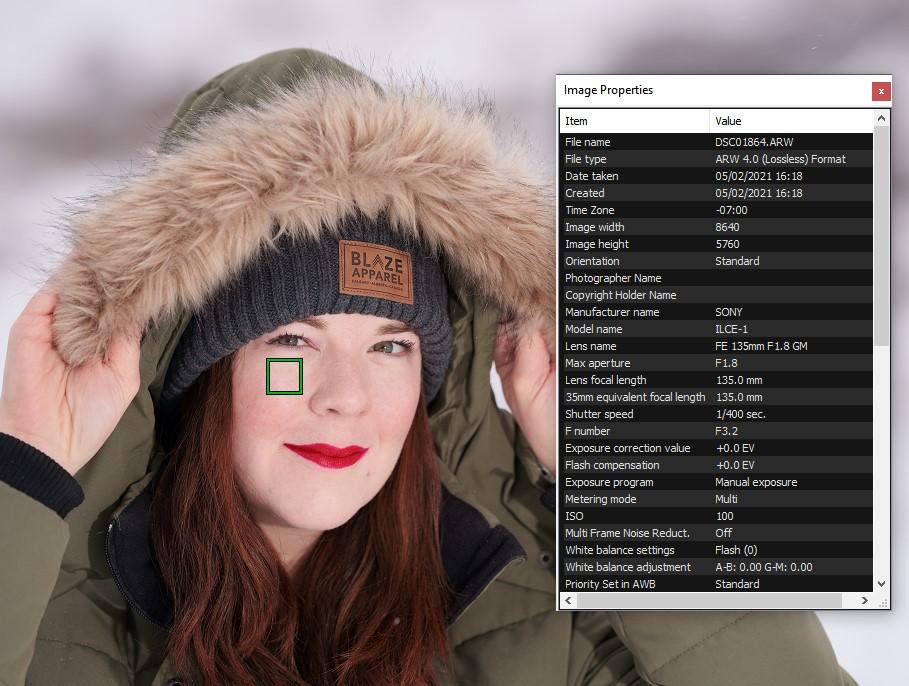Select the File type row label

pos(586,159)
